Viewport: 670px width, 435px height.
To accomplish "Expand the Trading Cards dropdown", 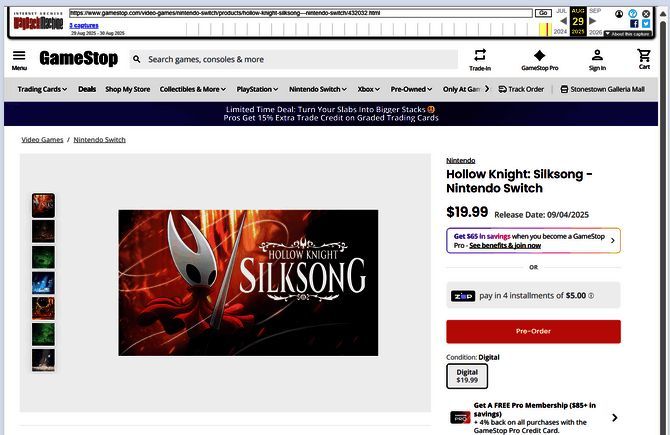I will click(x=42, y=89).
